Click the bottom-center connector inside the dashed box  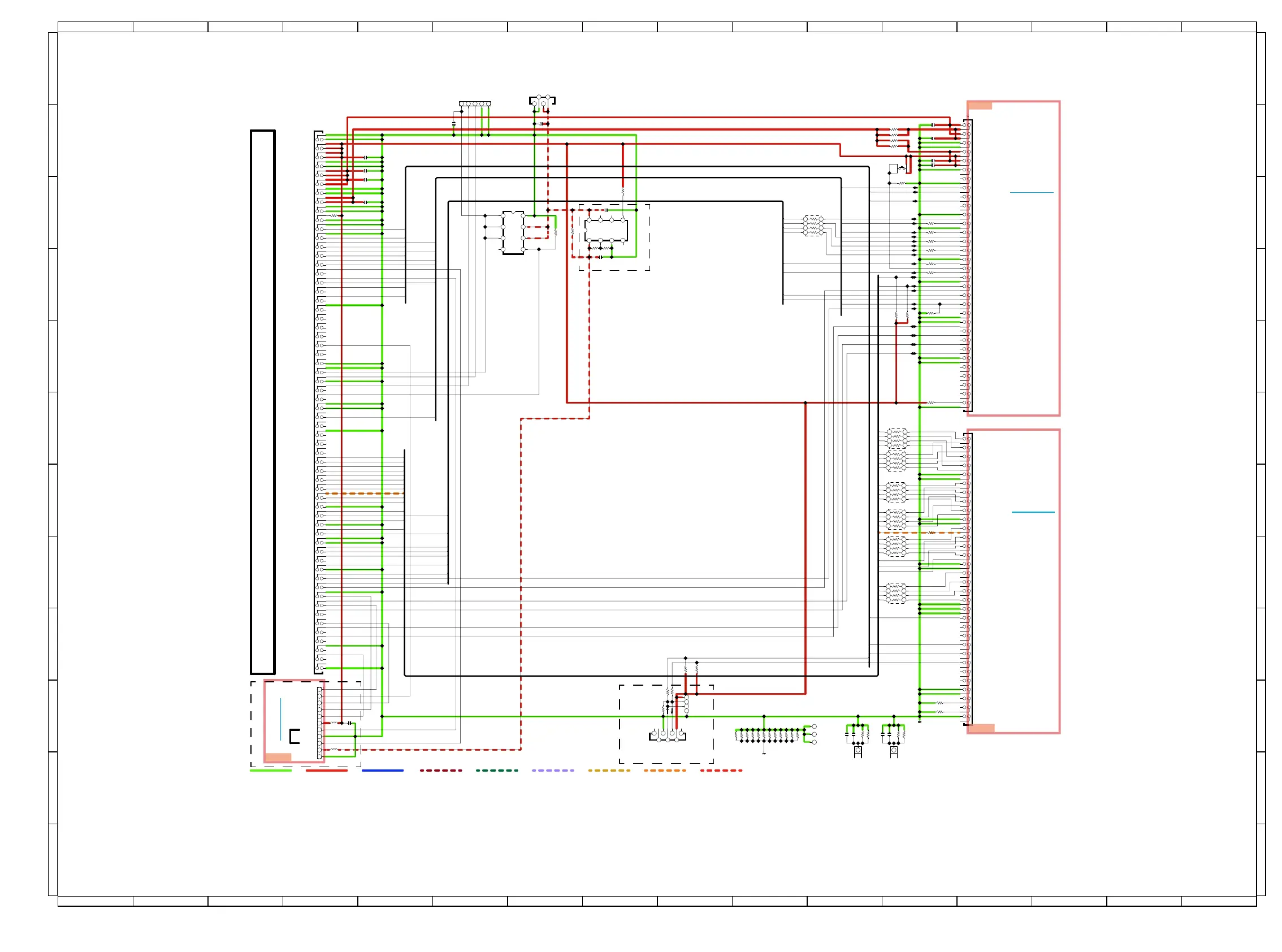tap(667, 735)
